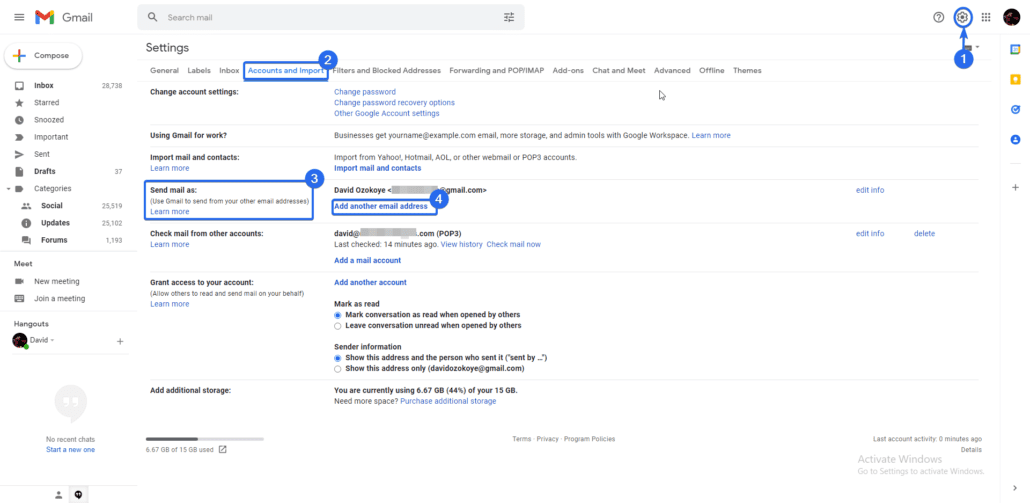Get add-ons with the plus icon
1030x503 pixels.
click(x=1016, y=187)
